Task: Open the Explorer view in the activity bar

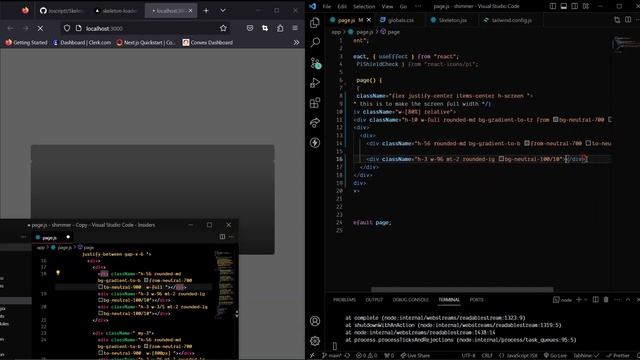Action: [x=315, y=22]
